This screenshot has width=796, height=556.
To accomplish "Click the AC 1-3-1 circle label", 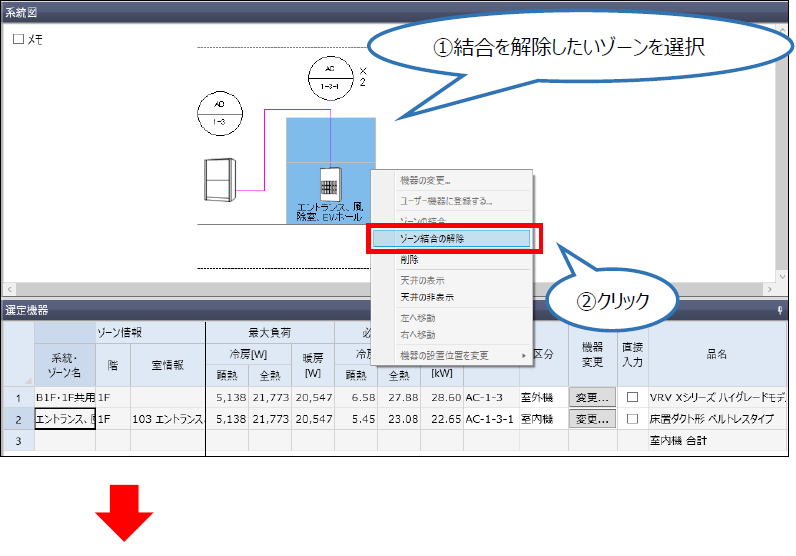I will coord(331,78).
